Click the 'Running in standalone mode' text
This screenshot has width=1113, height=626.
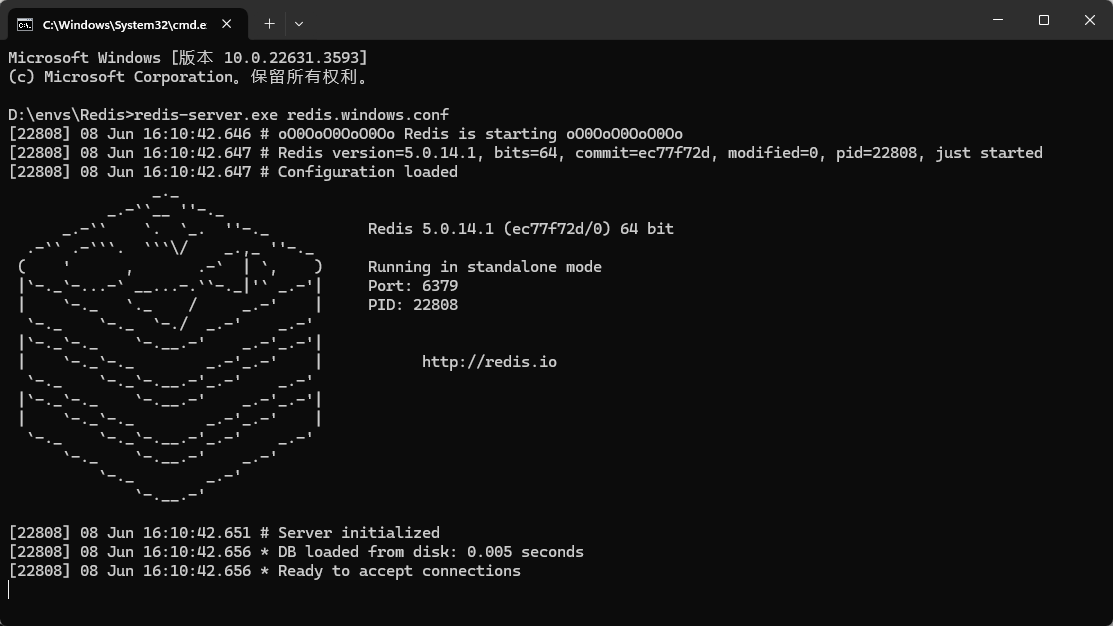coord(484,266)
